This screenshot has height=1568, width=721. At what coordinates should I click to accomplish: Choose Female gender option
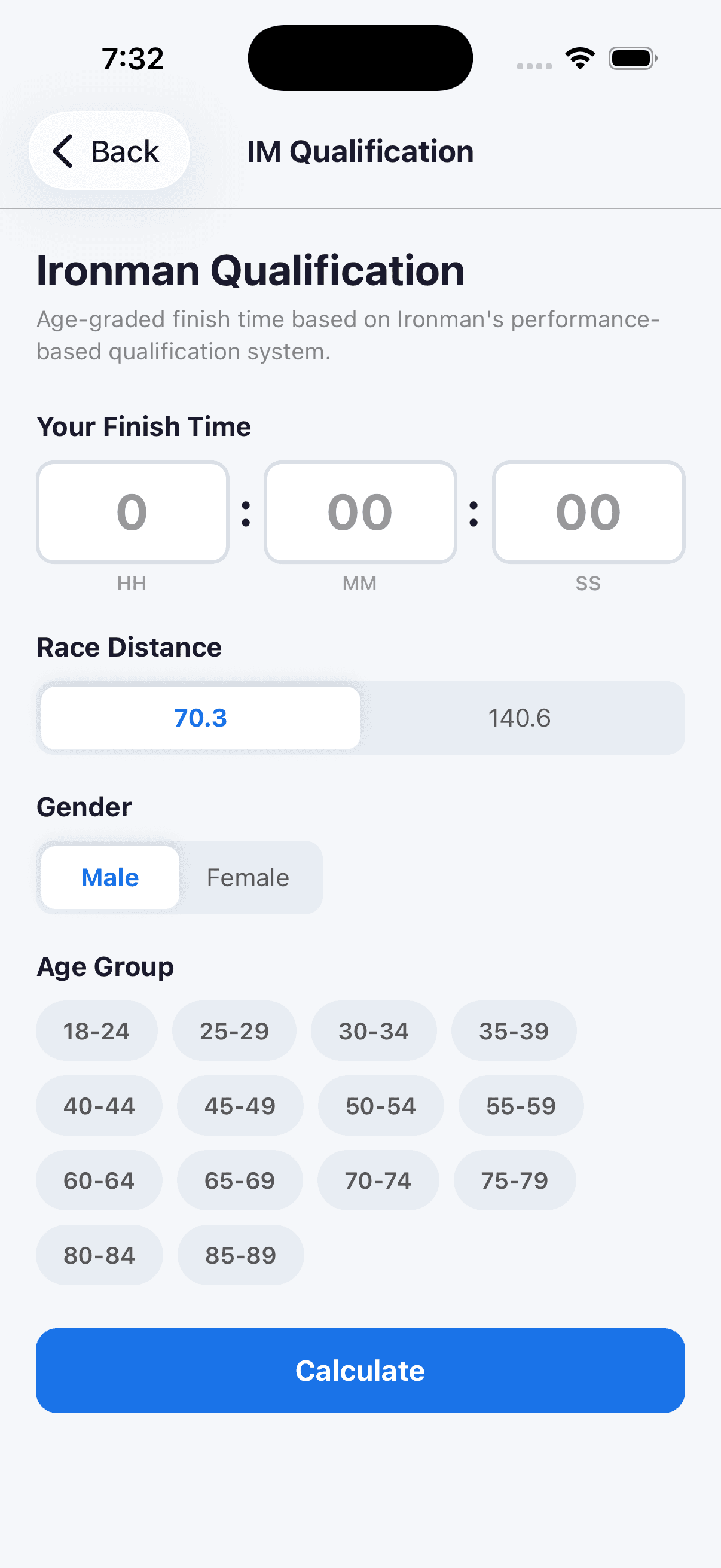[248, 877]
